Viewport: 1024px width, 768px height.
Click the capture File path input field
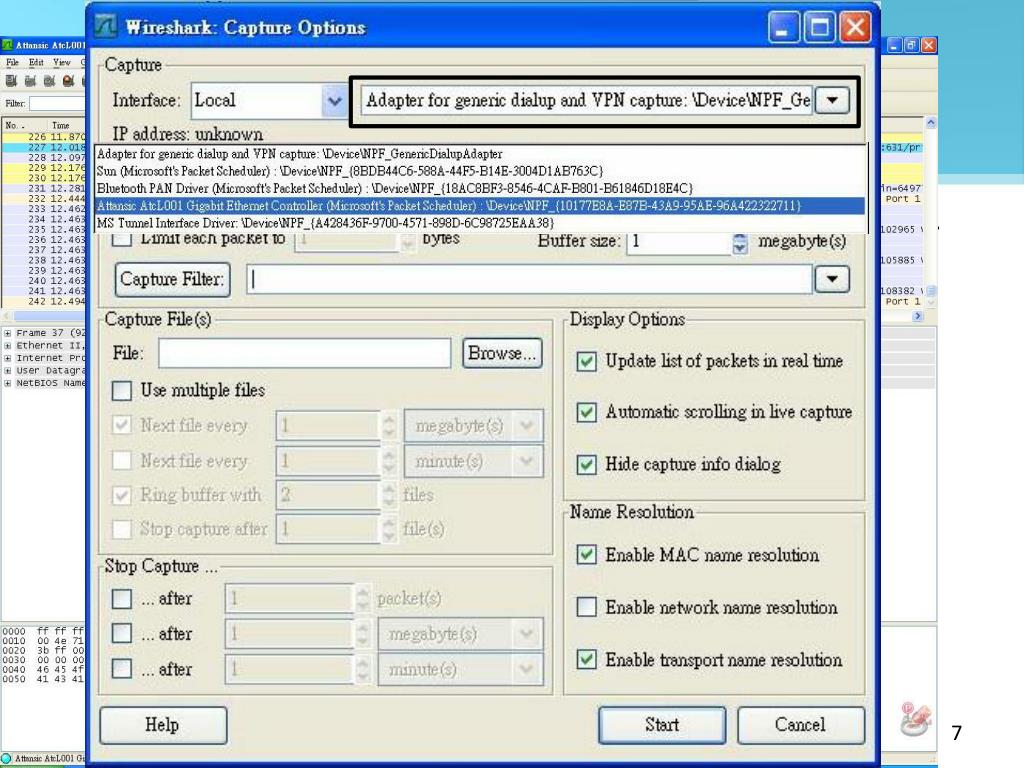point(304,353)
